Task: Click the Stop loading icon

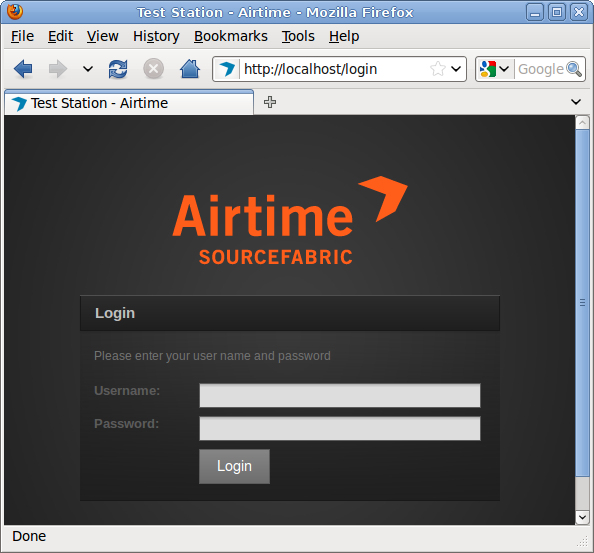Action: tap(153, 69)
